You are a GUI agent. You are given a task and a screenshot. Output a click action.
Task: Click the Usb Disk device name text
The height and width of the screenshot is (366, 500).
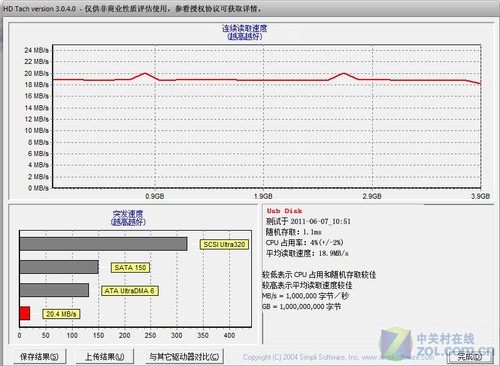[x=284, y=211]
